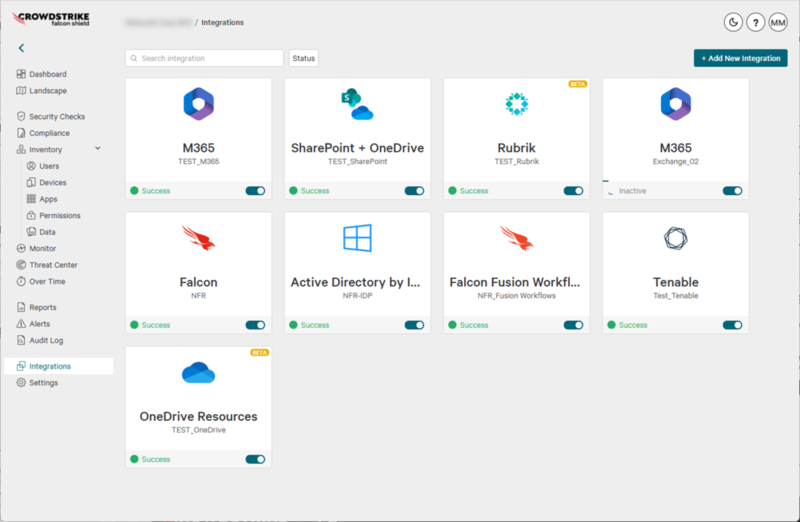Image resolution: width=800 pixels, height=522 pixels.
Task: Click the Integrations breadcrumb text
Action: click(x=222, y=22)
